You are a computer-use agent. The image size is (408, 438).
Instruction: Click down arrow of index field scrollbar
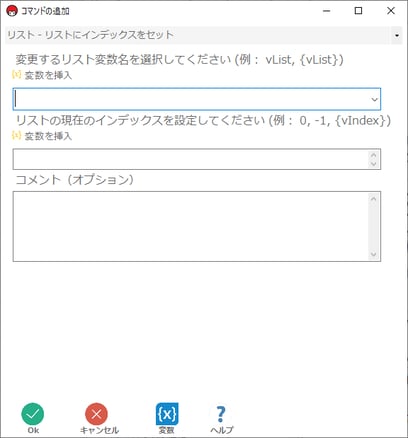click(373, 164)
